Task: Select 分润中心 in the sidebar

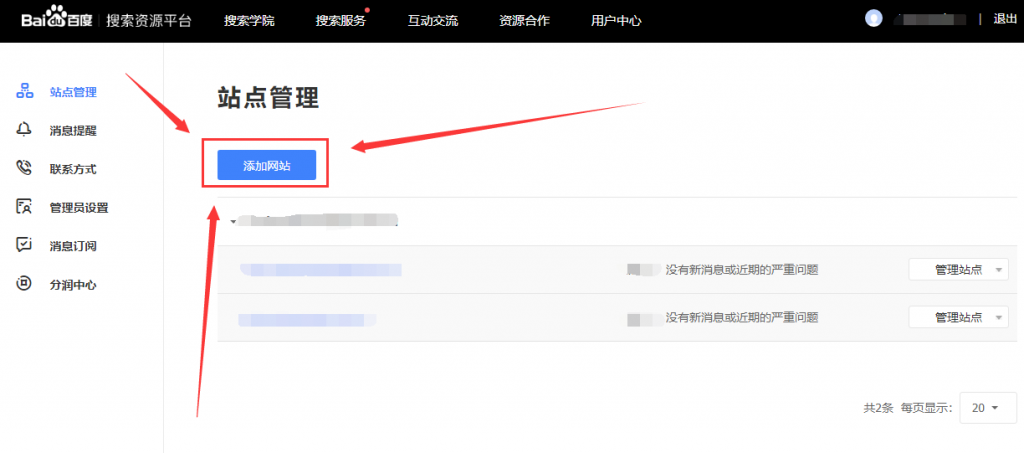Action: (x=73, y=285)
